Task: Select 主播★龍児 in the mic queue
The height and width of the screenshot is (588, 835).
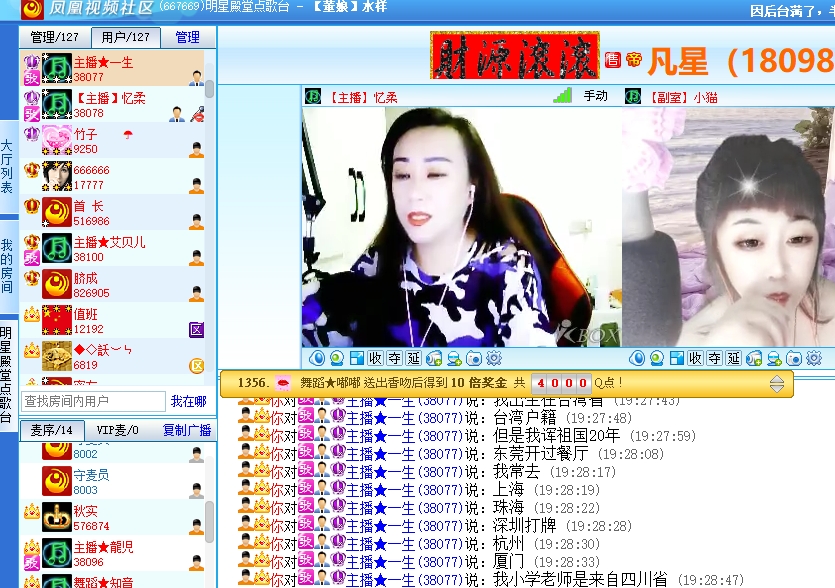Action: tap(112, 554)
